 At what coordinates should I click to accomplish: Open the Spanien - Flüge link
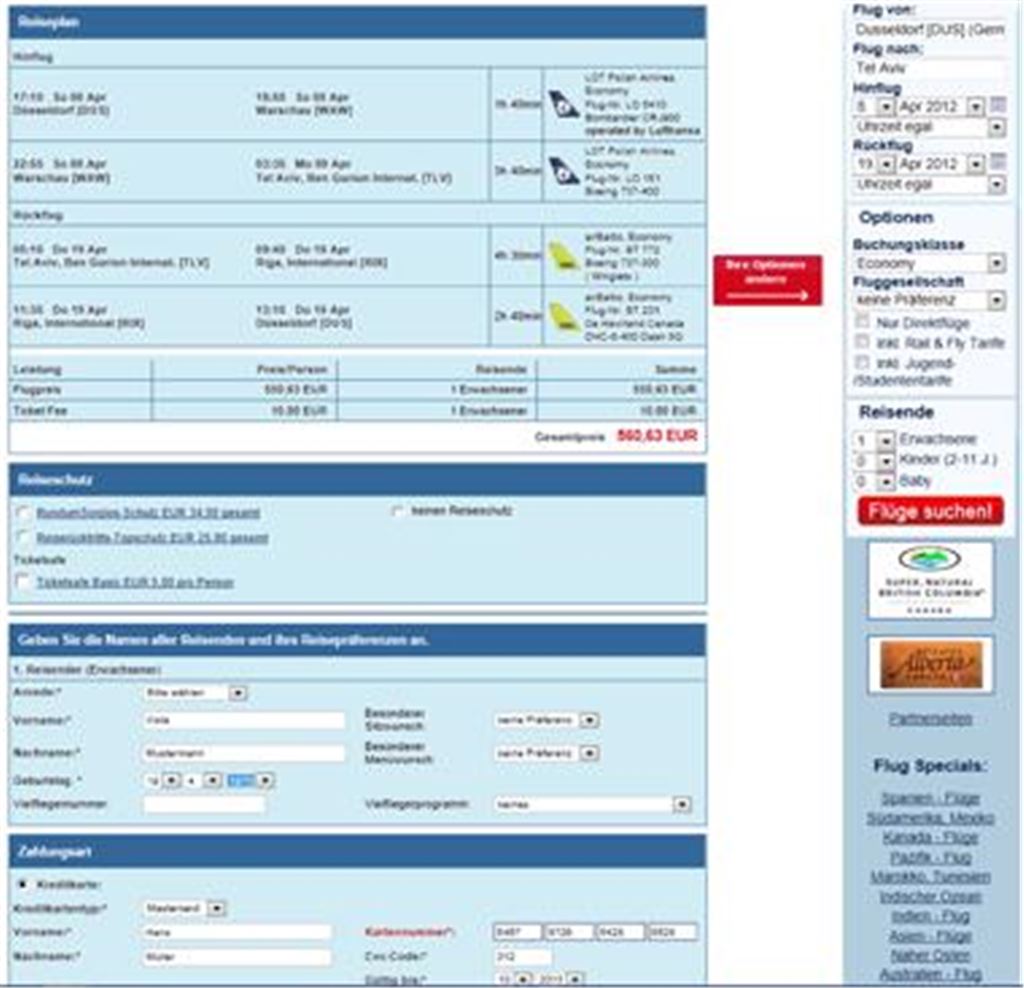click(930, 798)
